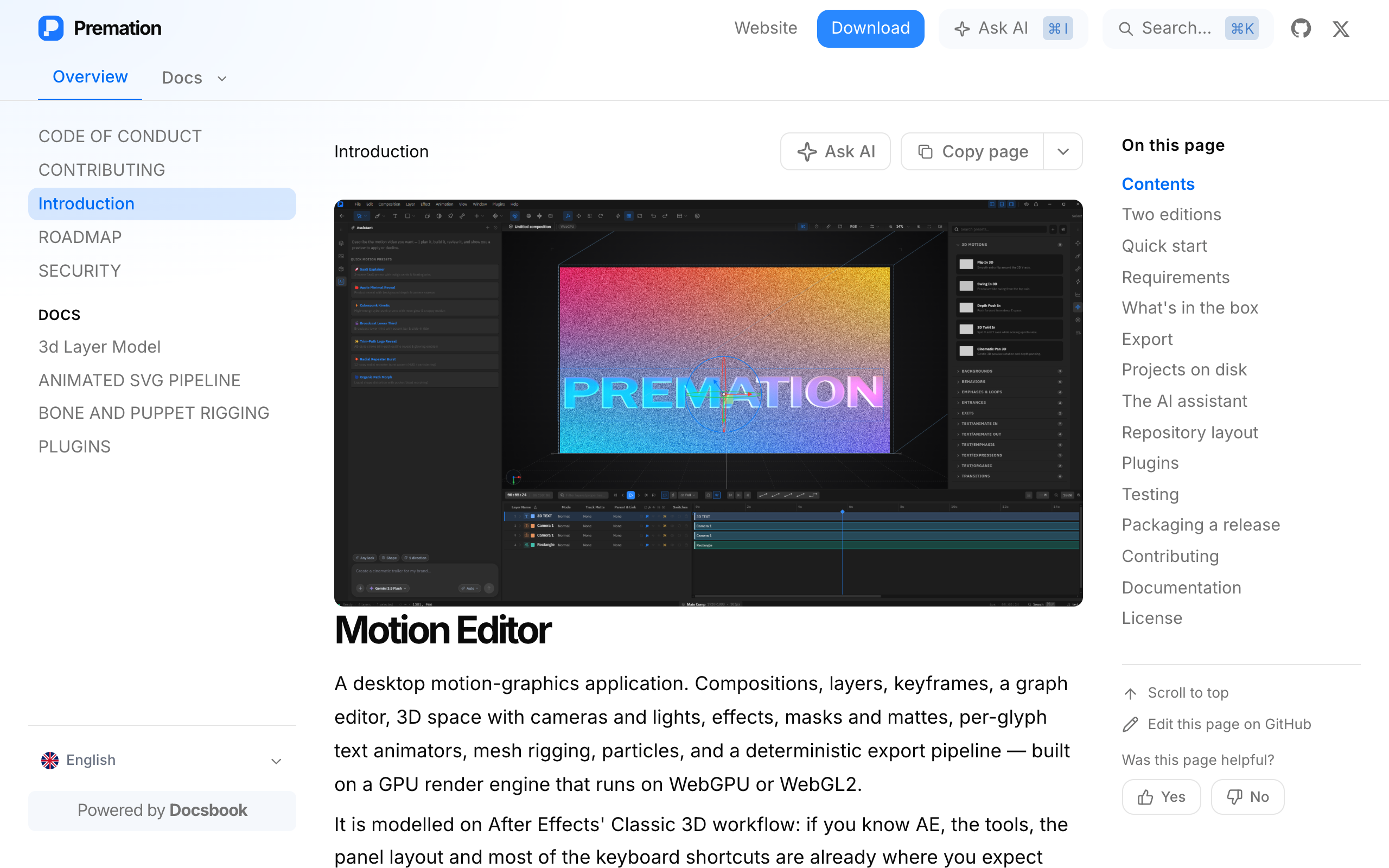
Task: Click the thumbs-down icon in No
Action: click(1234, 797)
